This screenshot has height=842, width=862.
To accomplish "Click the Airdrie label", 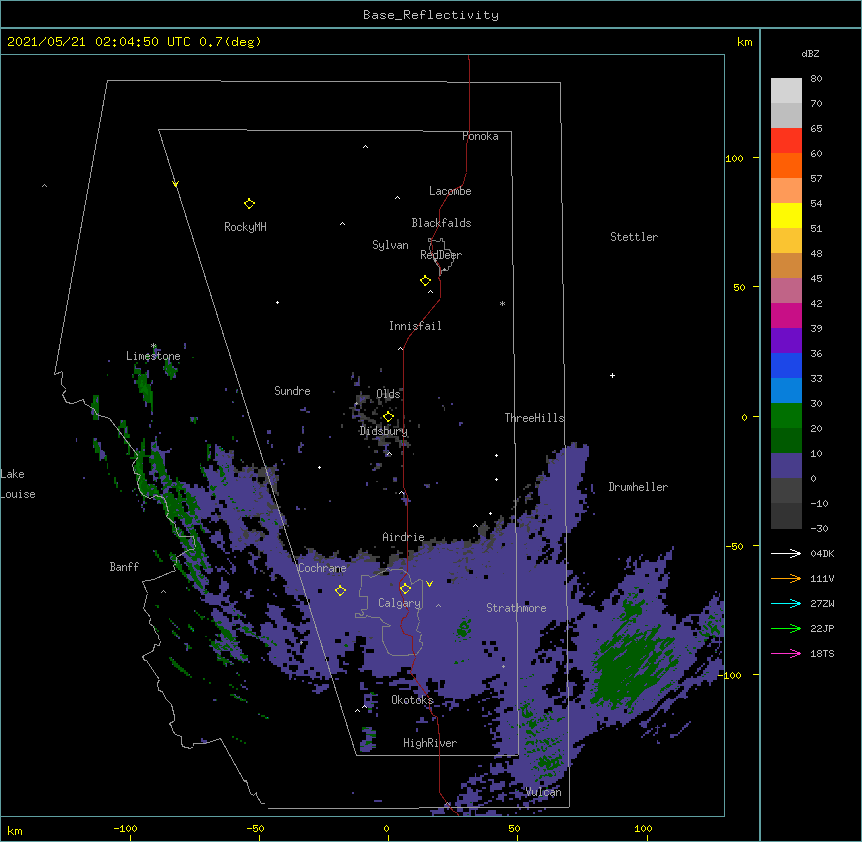I will click(404, 537).
